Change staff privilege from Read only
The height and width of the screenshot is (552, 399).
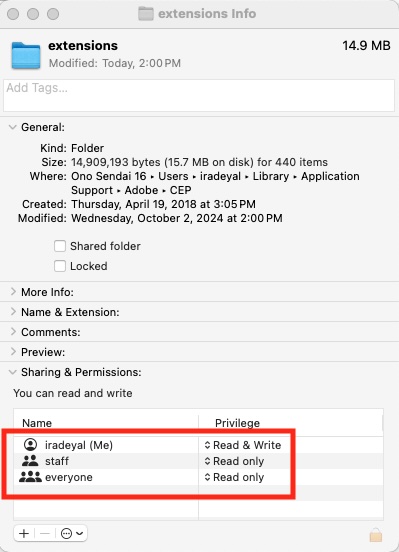tap(234, 461)
